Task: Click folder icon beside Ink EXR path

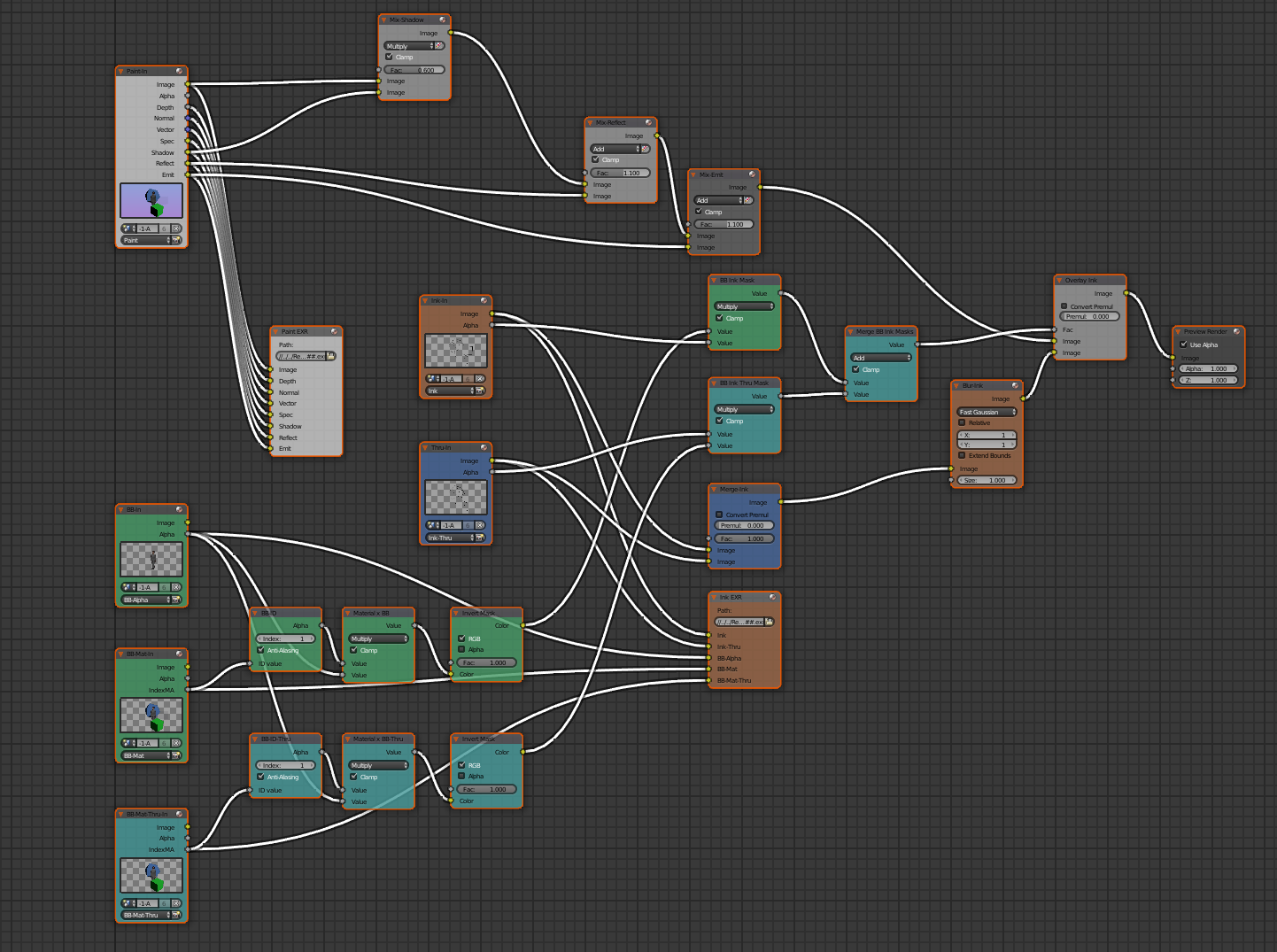Action: click(770, 622)
